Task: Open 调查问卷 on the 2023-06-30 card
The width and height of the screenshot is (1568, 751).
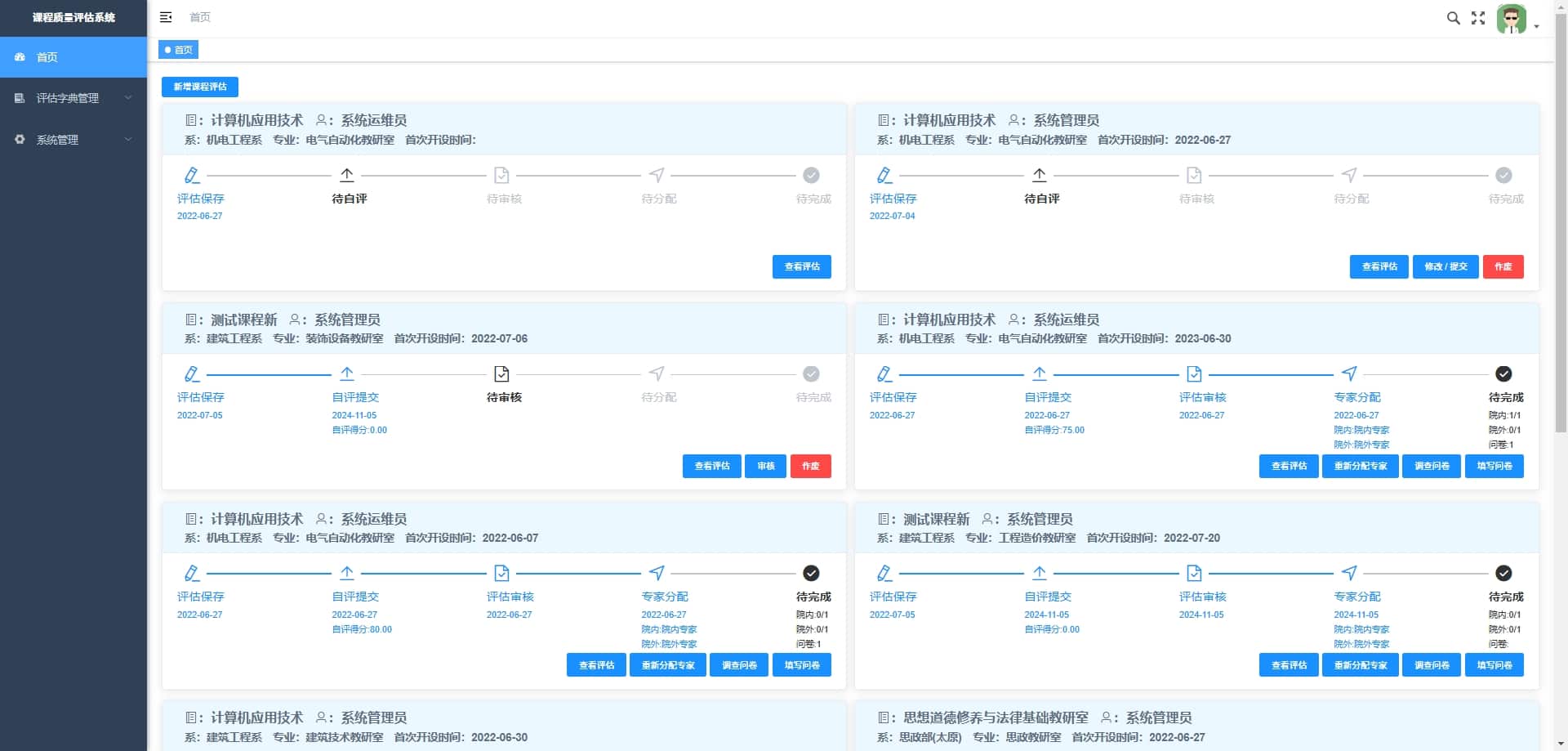Action: [x=1432, y=466]
